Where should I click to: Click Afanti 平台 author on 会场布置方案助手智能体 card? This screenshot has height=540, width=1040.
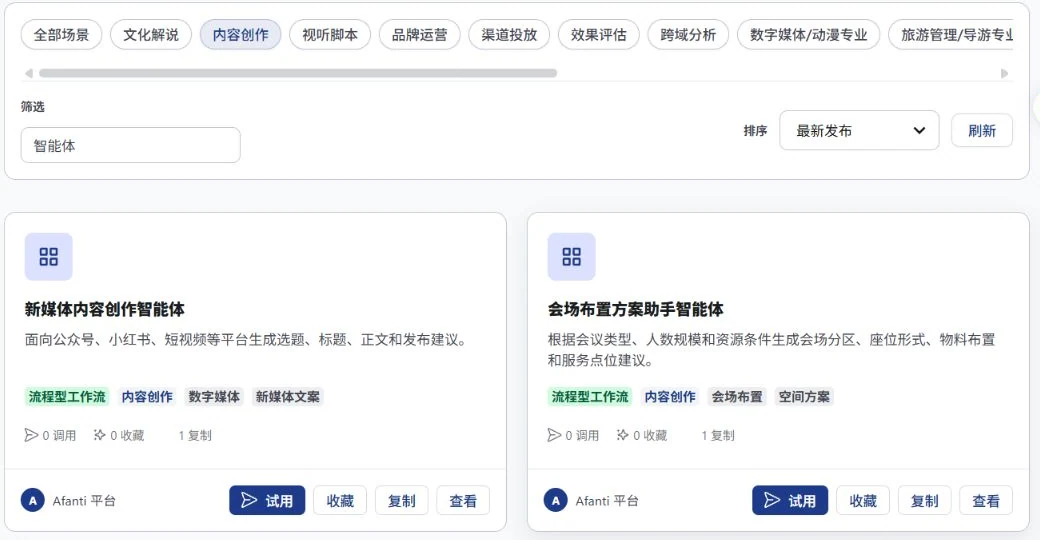pos(607,501)
